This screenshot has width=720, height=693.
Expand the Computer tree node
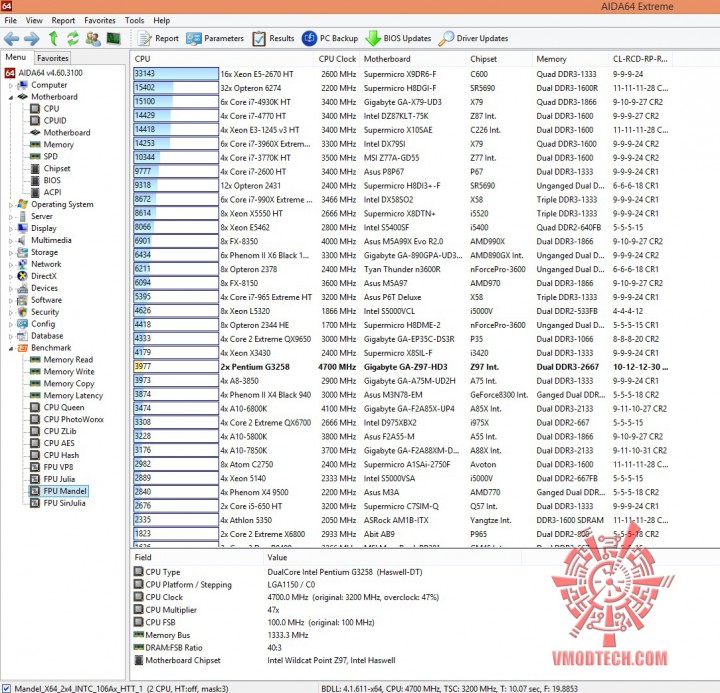tap(11, 85)
